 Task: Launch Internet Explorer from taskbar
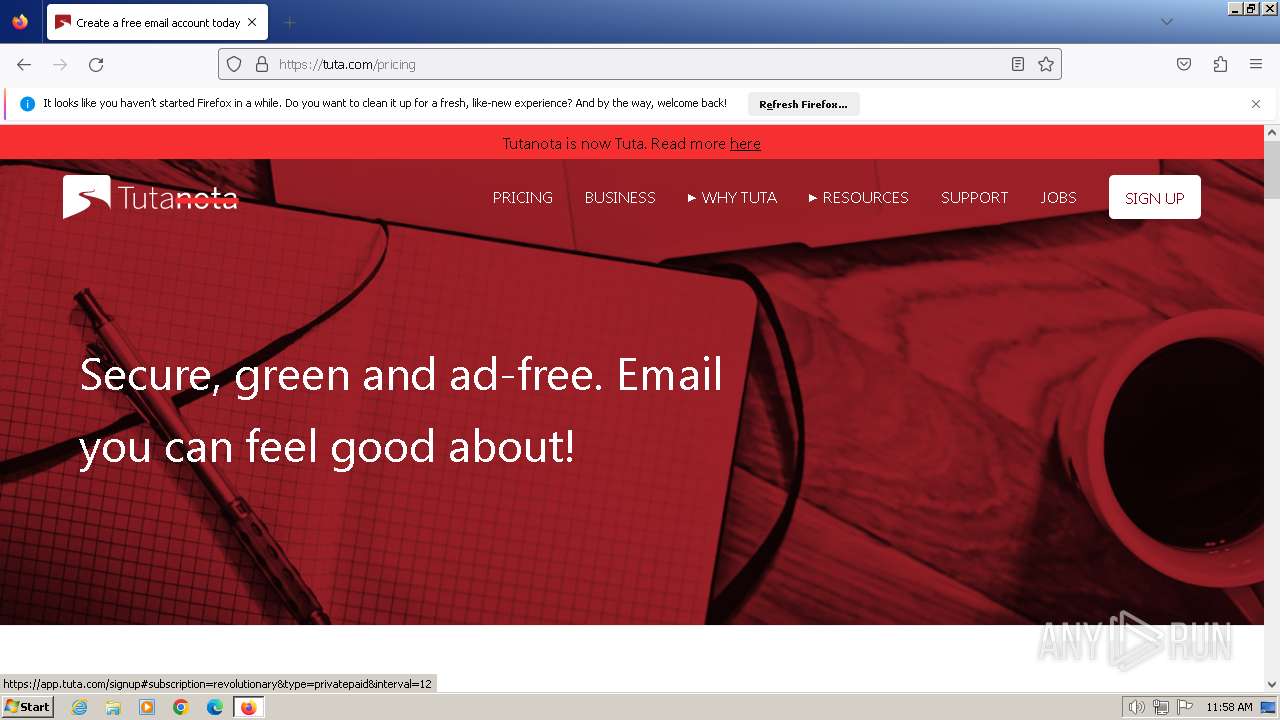coord(79,707)
